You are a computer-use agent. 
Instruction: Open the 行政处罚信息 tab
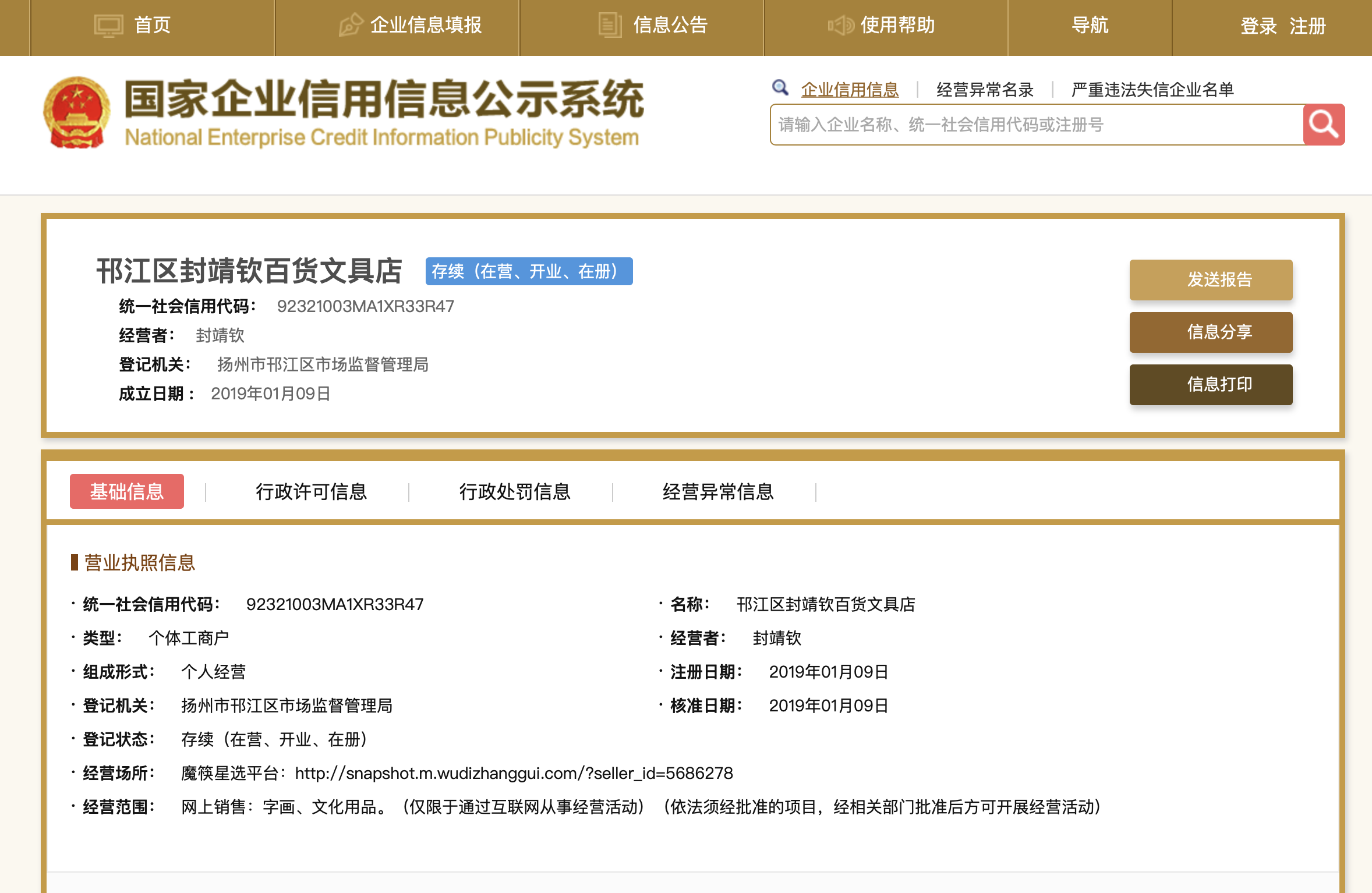(x=515, y=492)
